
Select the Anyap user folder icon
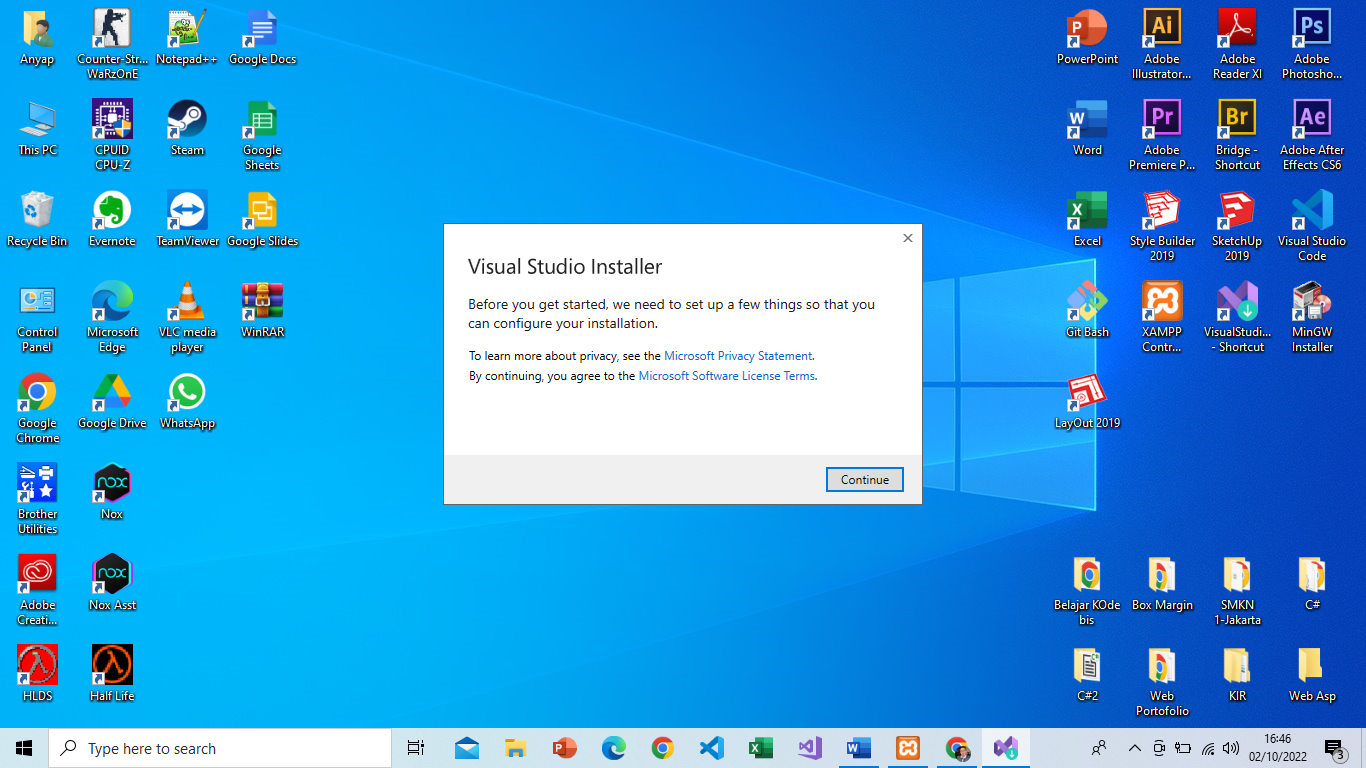37,38
